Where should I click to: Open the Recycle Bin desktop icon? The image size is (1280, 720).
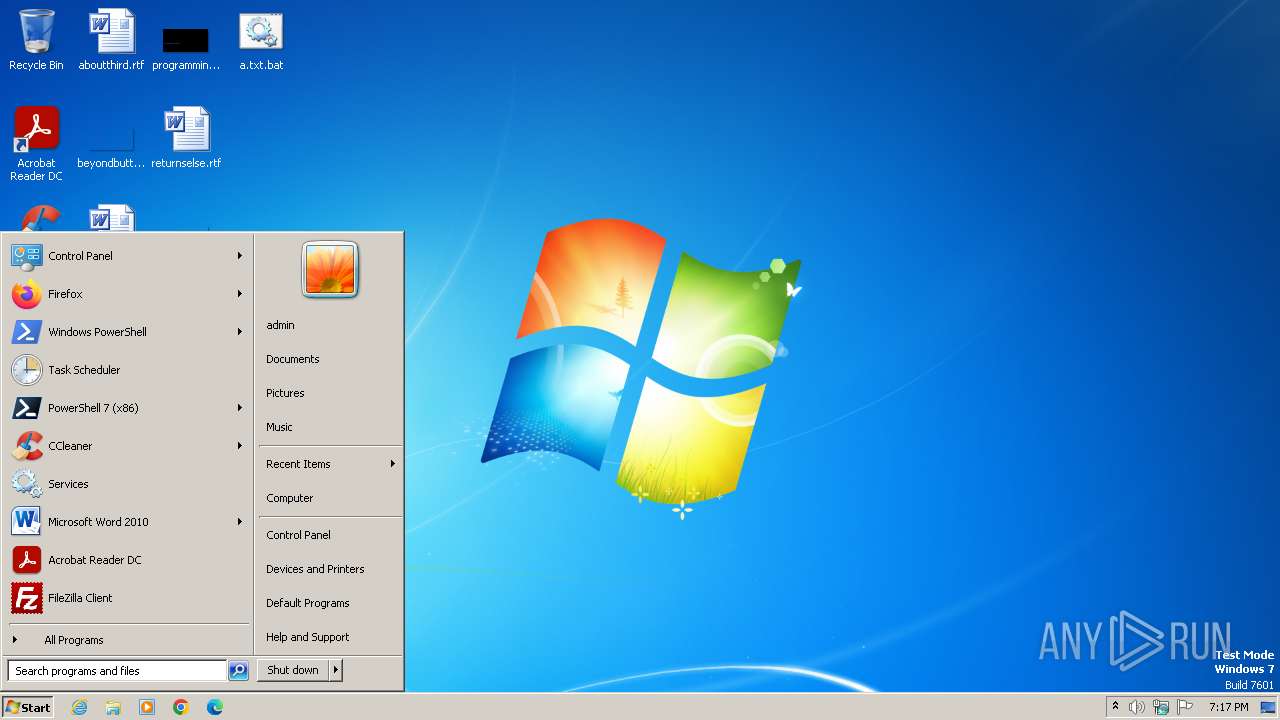tap(36, 40)
